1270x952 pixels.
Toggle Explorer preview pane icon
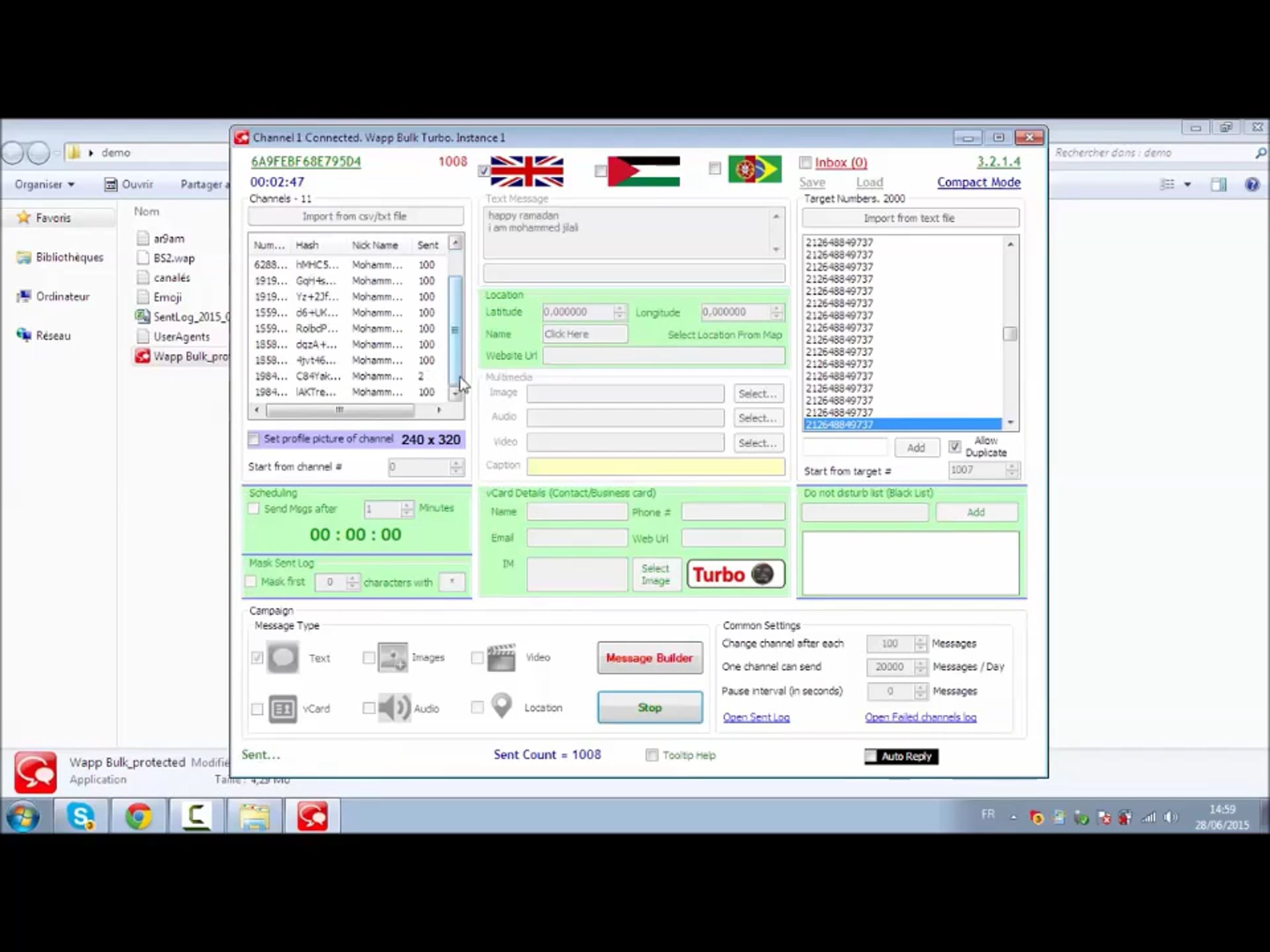tap(1218, 184)
